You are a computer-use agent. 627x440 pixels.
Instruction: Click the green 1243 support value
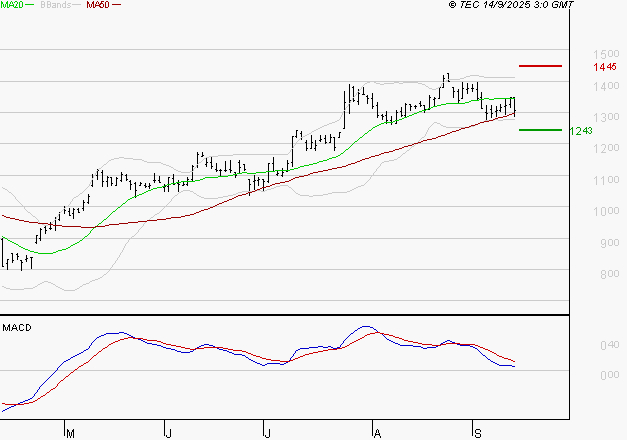581,131
